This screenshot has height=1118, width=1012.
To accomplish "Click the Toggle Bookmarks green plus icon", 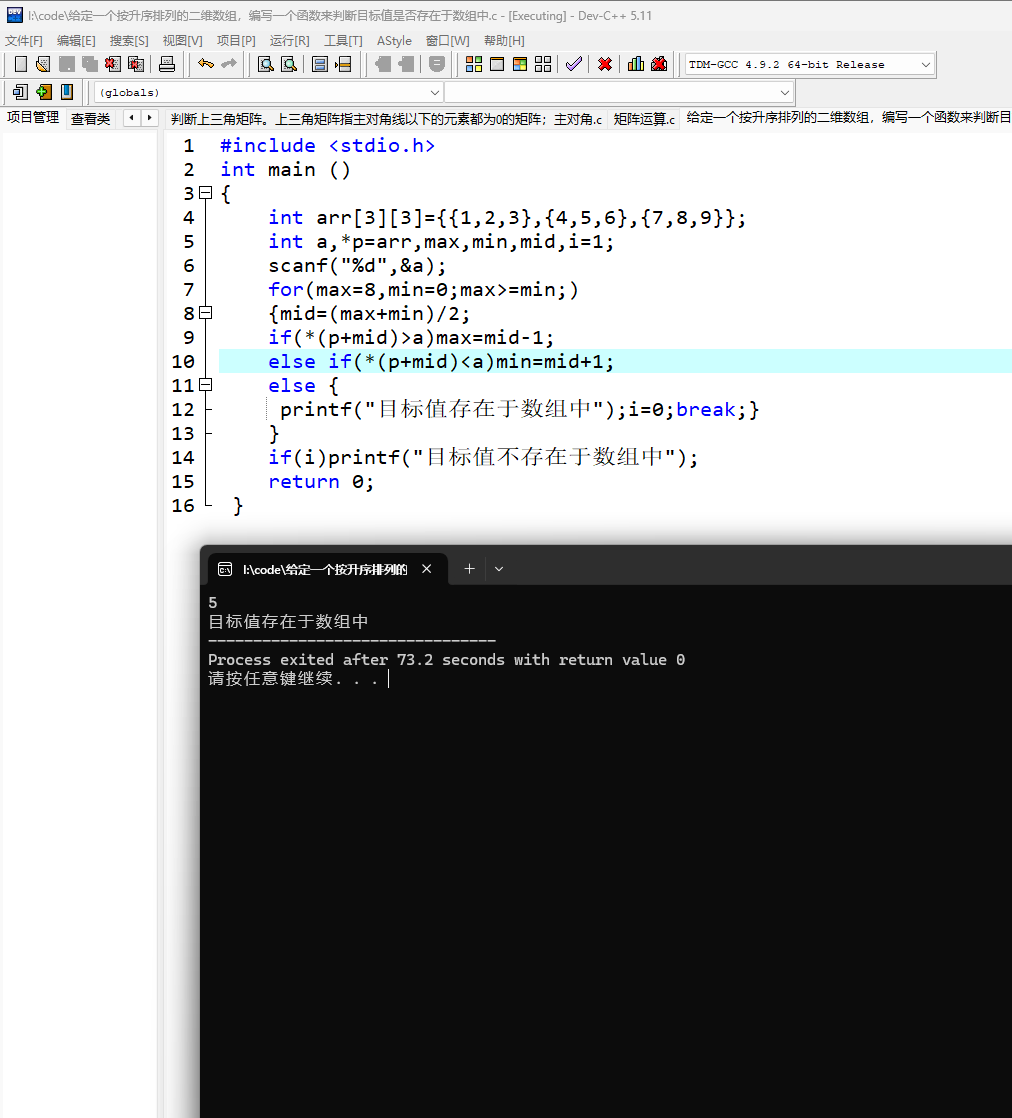I will click(44, 92).
